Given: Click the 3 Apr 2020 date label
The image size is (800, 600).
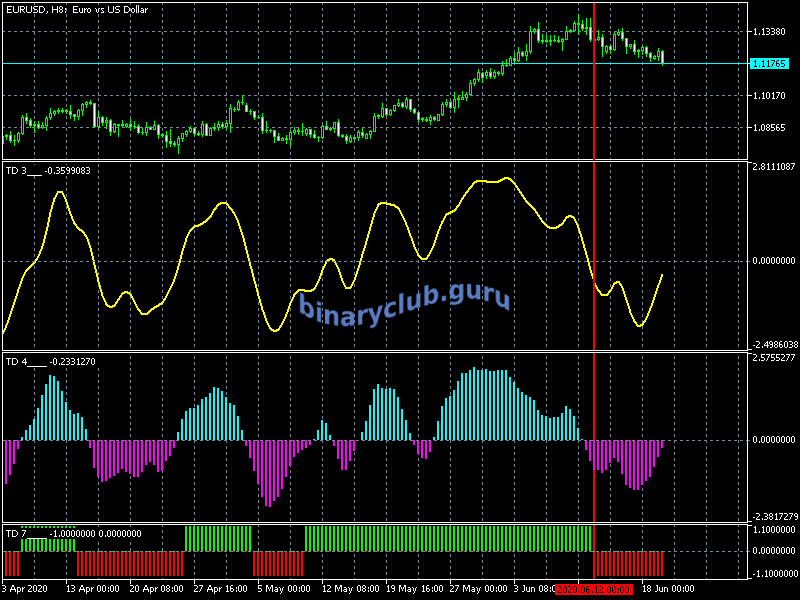Looking at the screenshot, I should pos(27,589).
